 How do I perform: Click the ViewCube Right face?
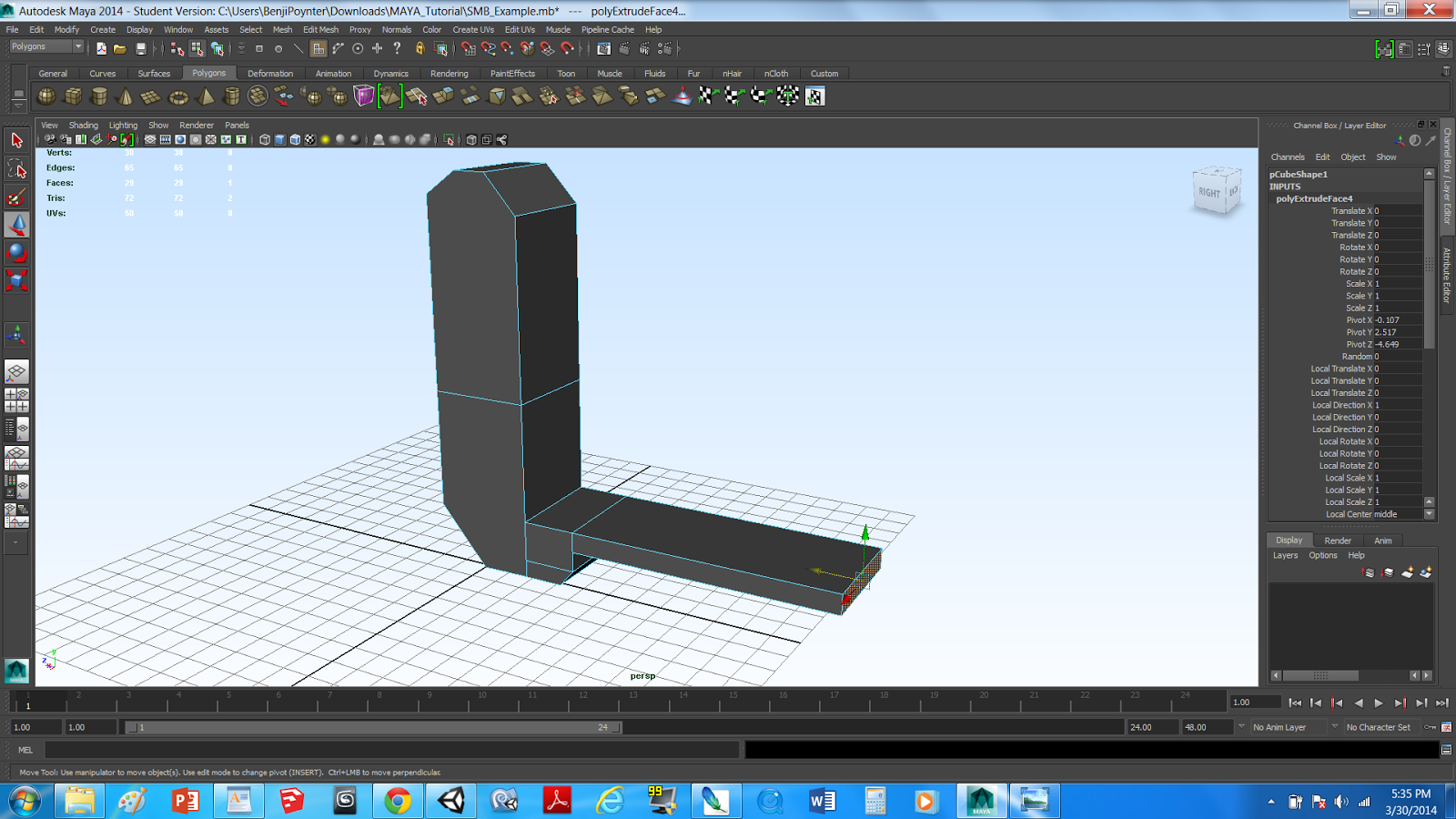coord(1209,192)
